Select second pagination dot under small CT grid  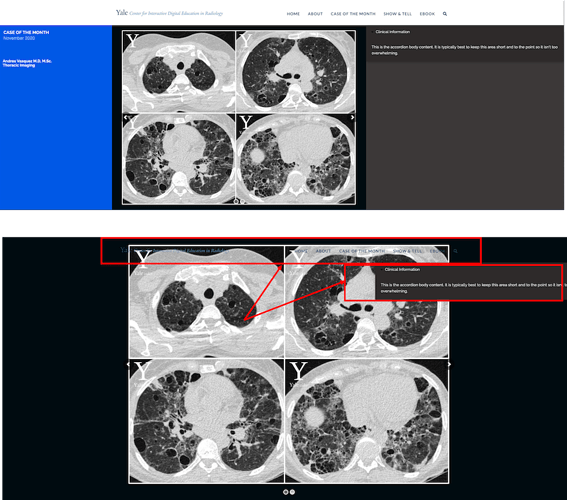[243, 201]
